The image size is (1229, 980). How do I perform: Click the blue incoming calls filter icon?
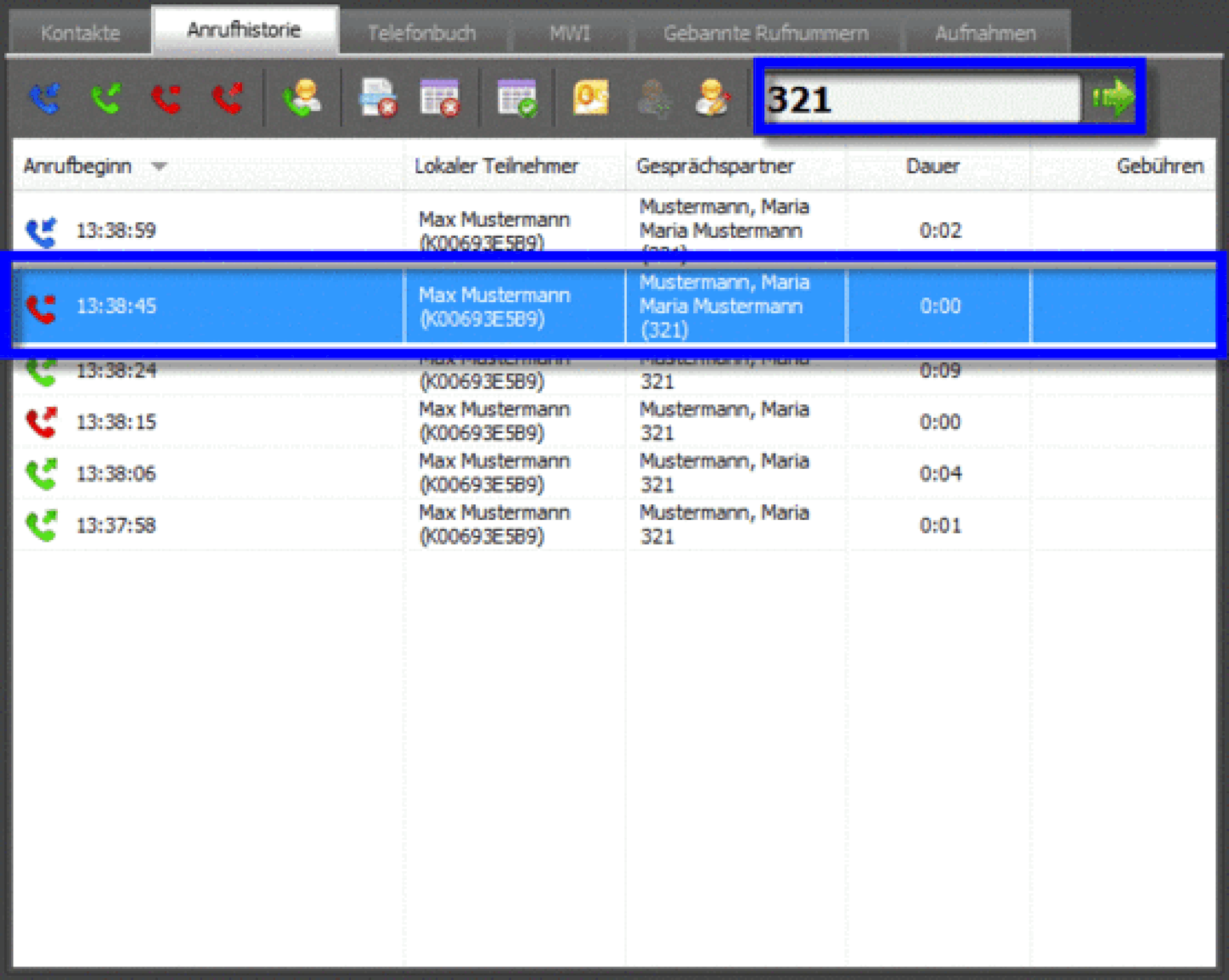pyautogui.click(x=44, y=98)
